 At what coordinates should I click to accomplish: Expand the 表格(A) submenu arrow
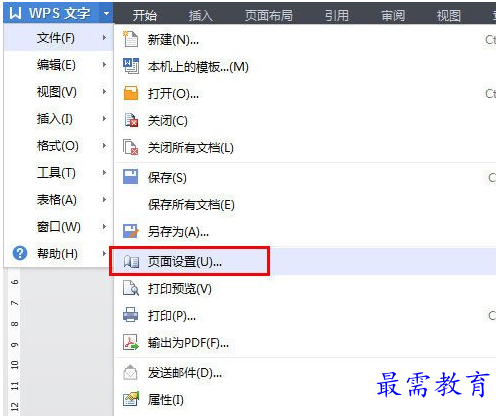(x=104, y=200)
